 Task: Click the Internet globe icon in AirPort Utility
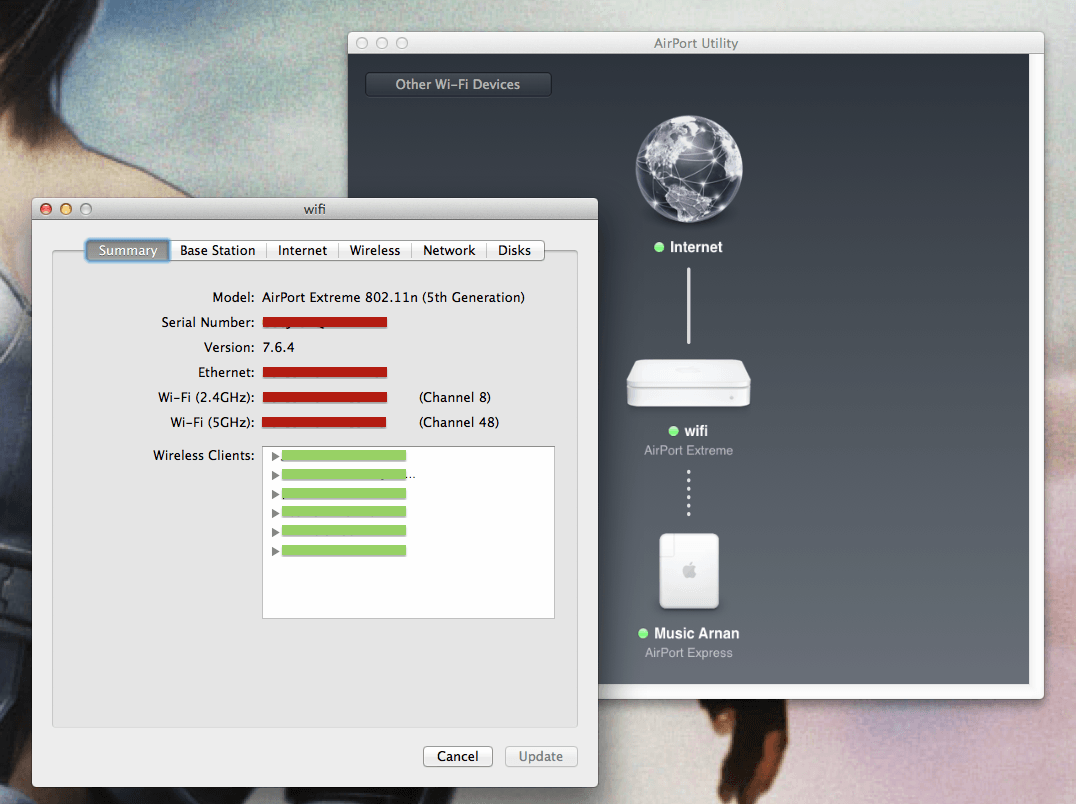click(x=688, y=169)
